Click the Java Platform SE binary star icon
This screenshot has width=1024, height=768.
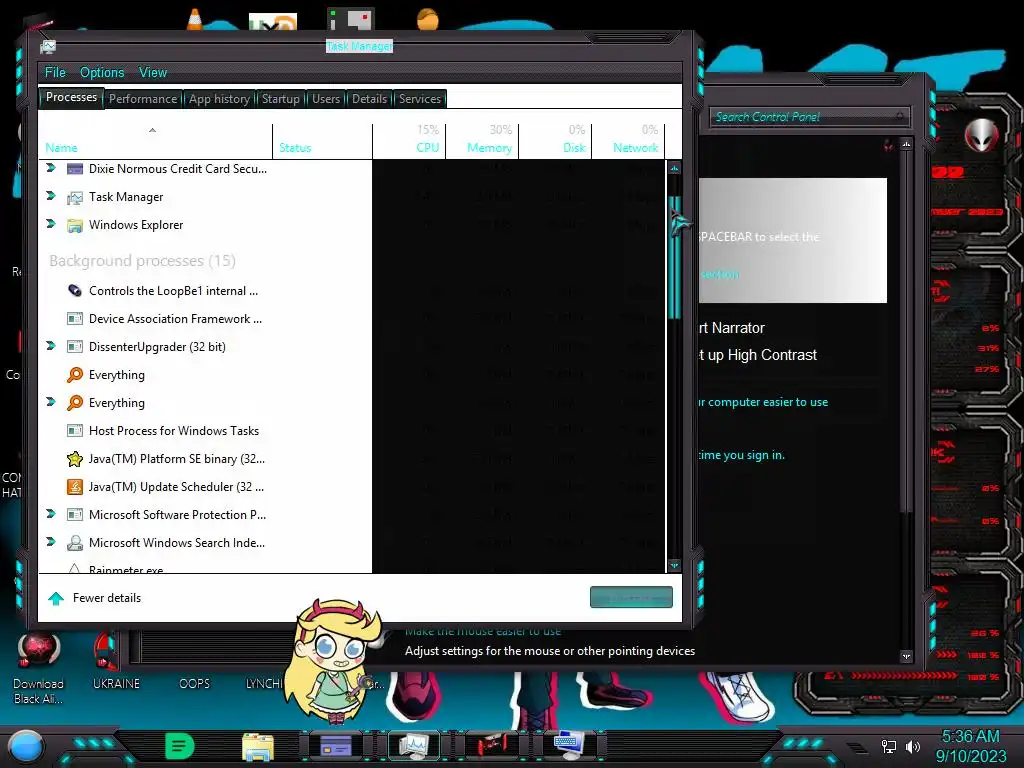(x=75, y=459)
